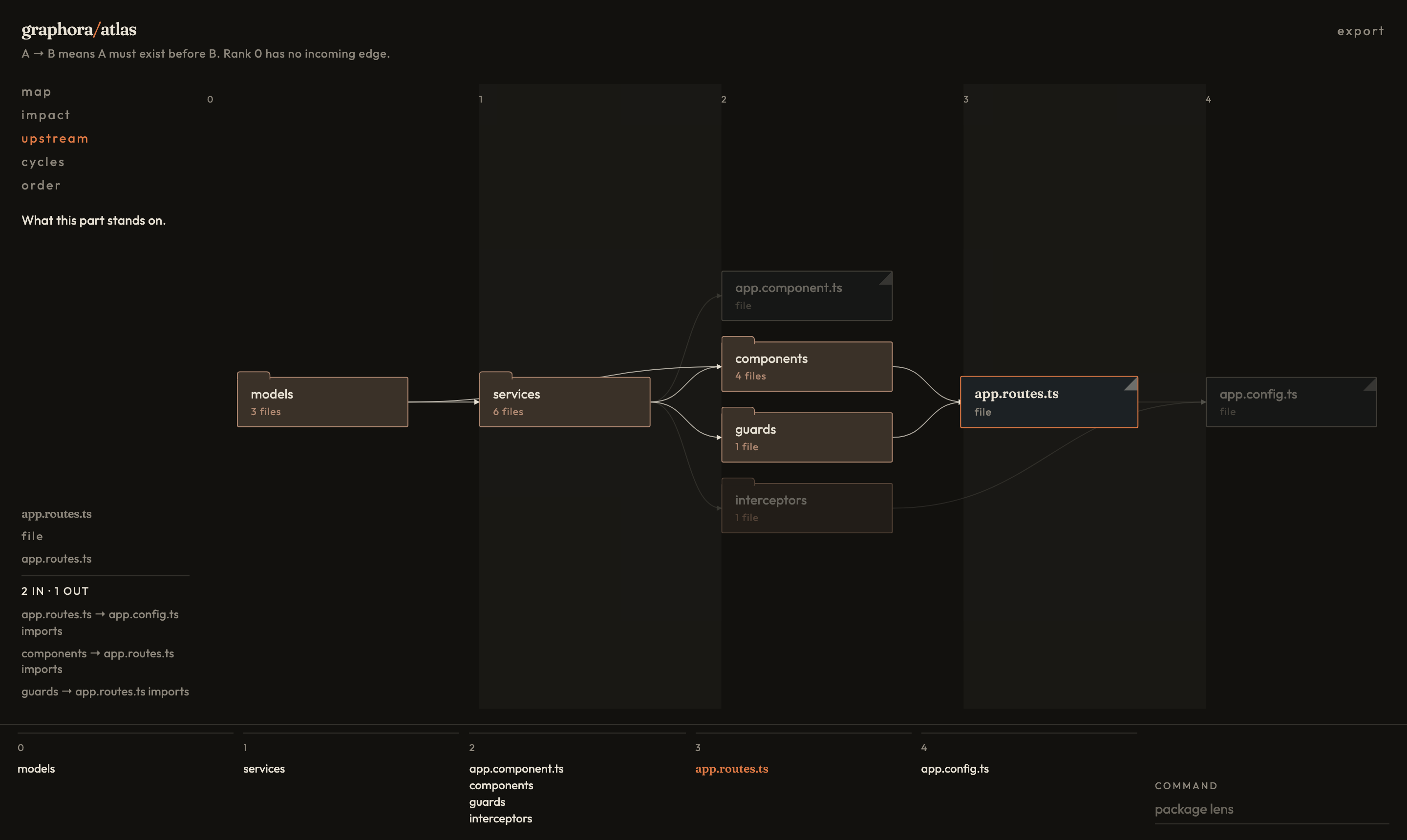Click the '2 IN · 1 OUT' summary
The width and height of the screenshot is (1407, 840).
click(55, 591)
